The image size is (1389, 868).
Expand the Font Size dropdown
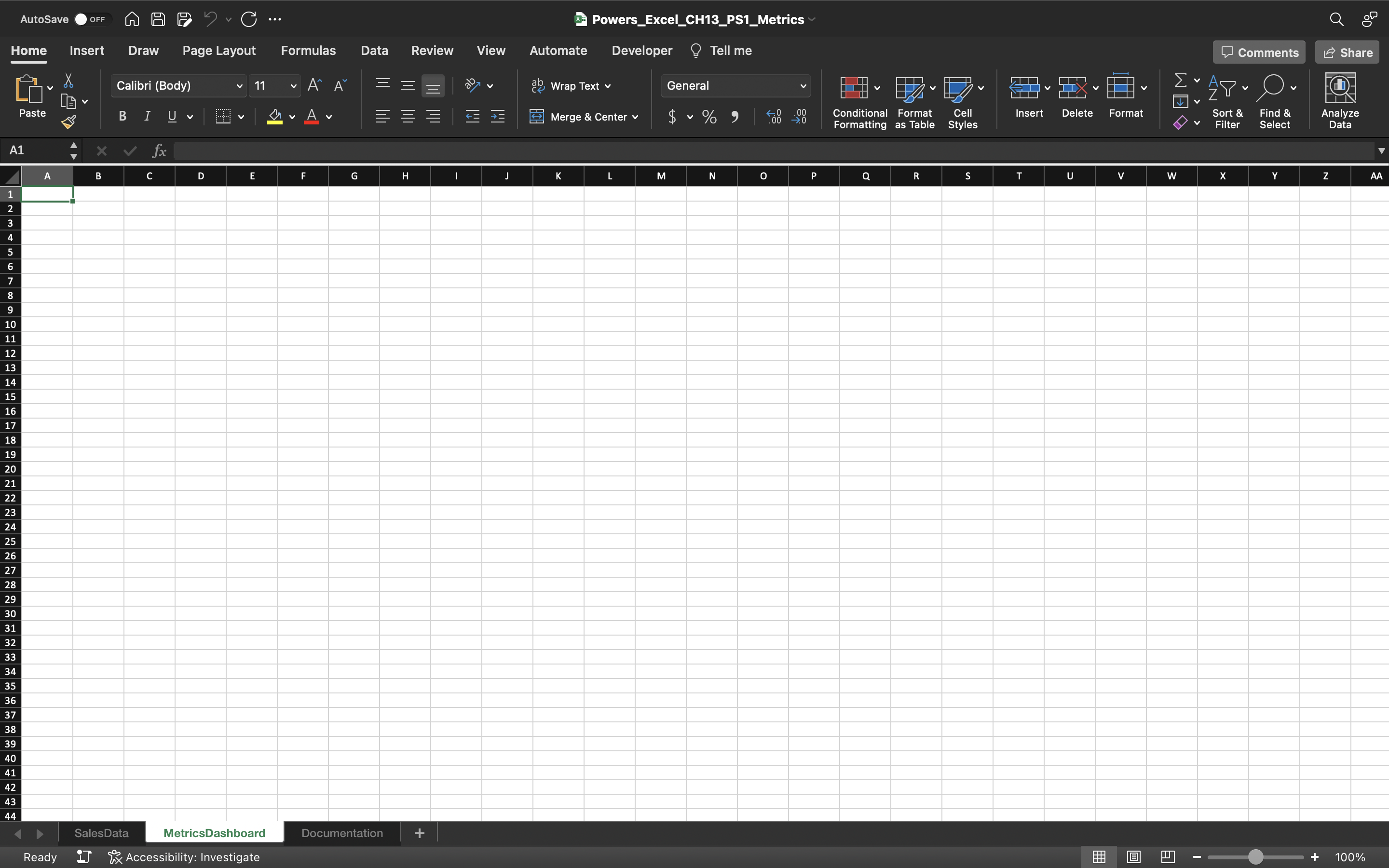point(293,85)
